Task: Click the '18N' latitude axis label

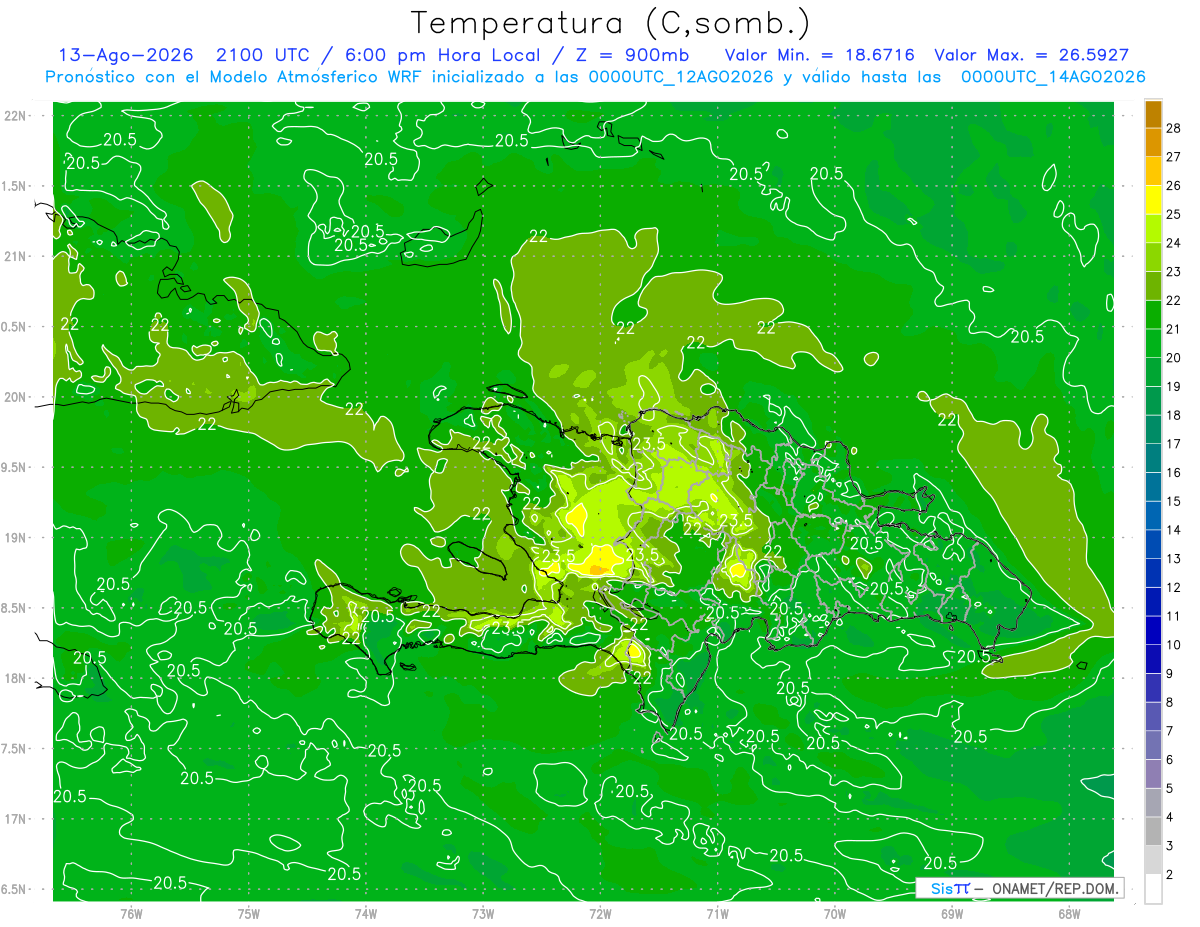Action: click(15, 679)
